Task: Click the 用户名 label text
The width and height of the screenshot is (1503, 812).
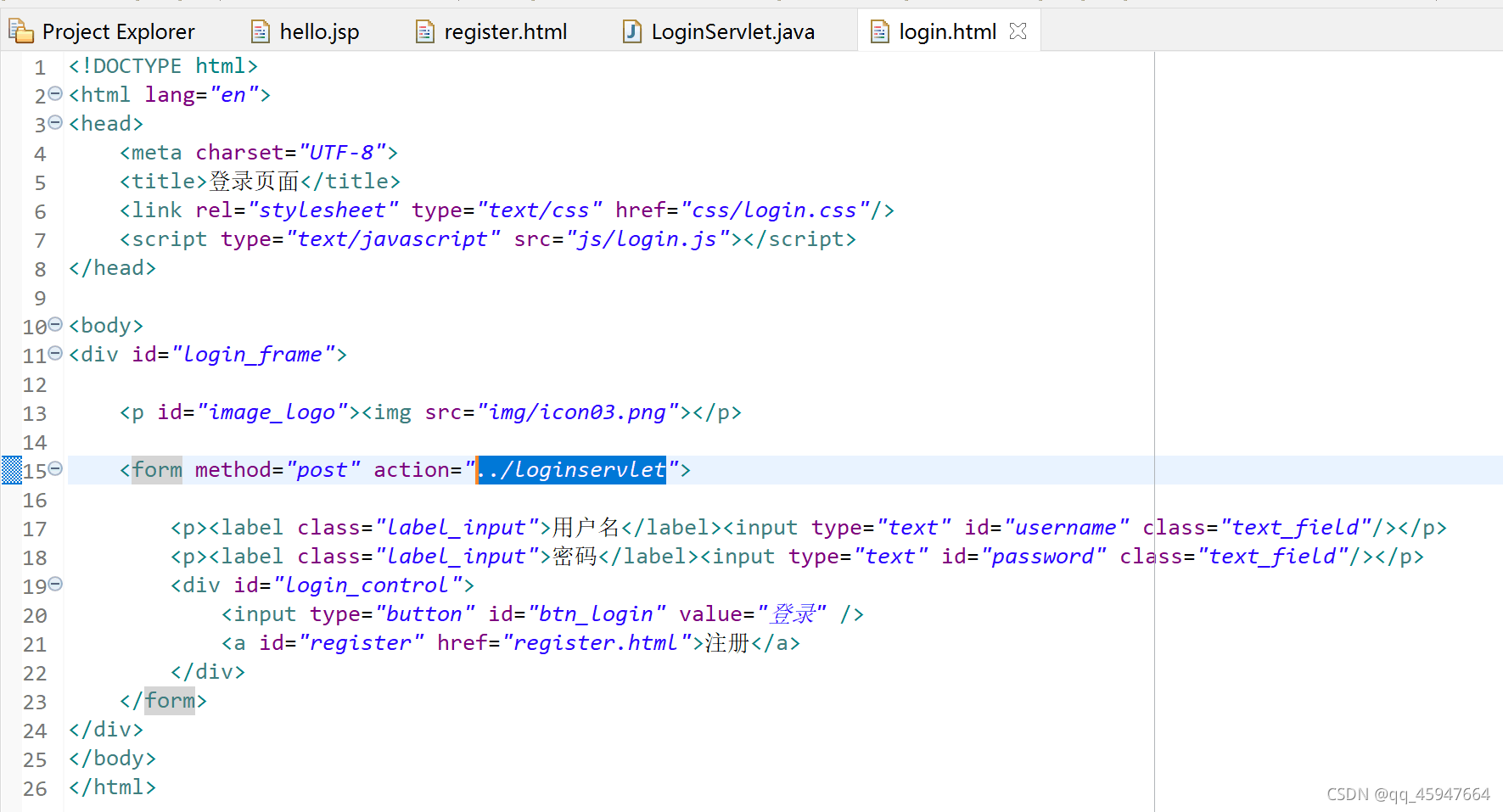Action: [586, 528]
